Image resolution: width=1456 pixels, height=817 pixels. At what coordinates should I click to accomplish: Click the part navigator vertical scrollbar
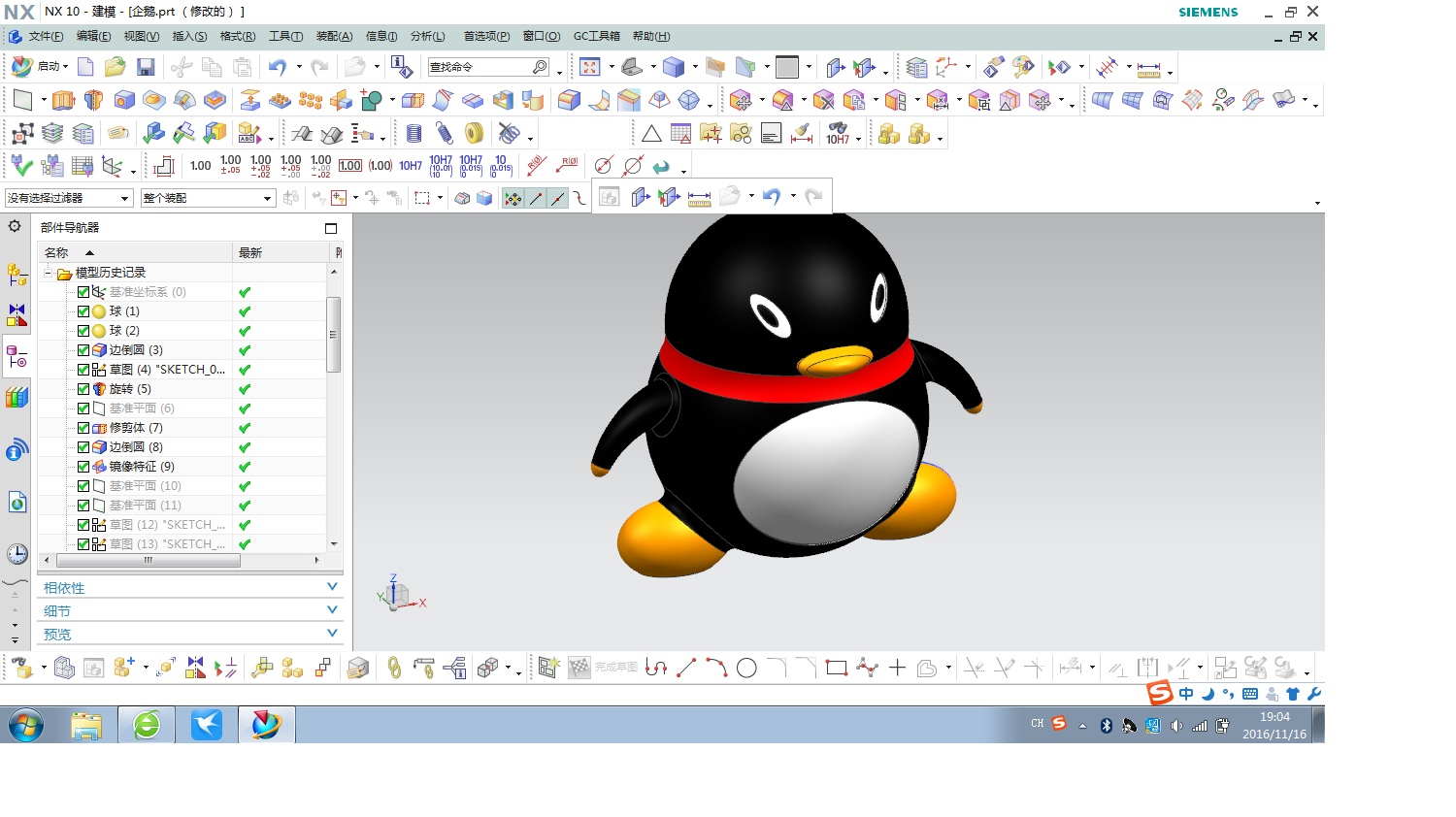(334, 335)
